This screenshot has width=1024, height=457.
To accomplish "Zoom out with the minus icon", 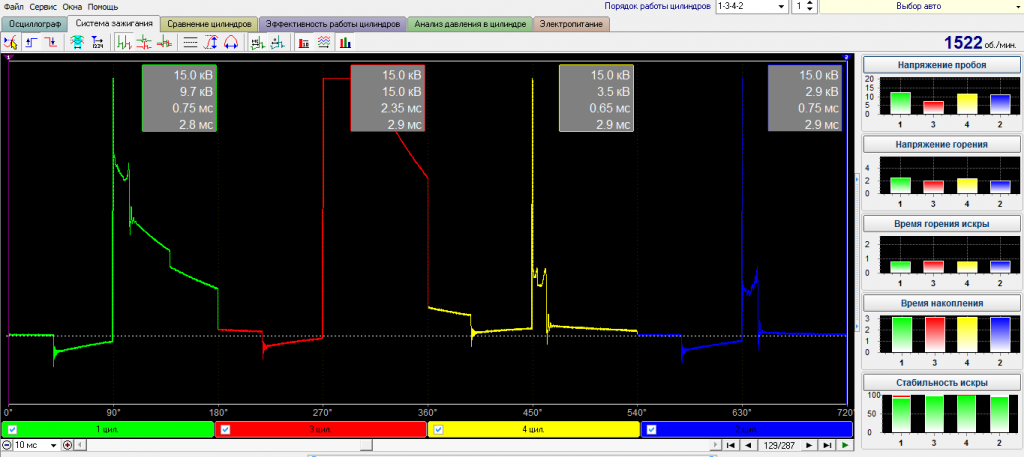I will 7,445.
